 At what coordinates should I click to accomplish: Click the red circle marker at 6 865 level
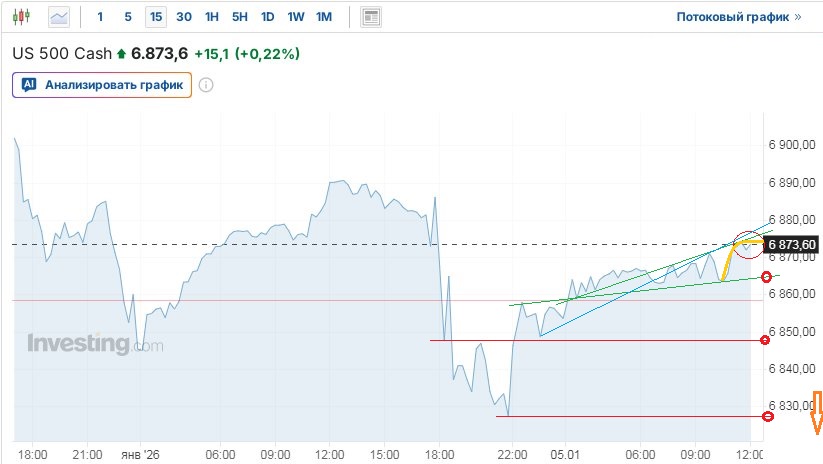(767, 276)
